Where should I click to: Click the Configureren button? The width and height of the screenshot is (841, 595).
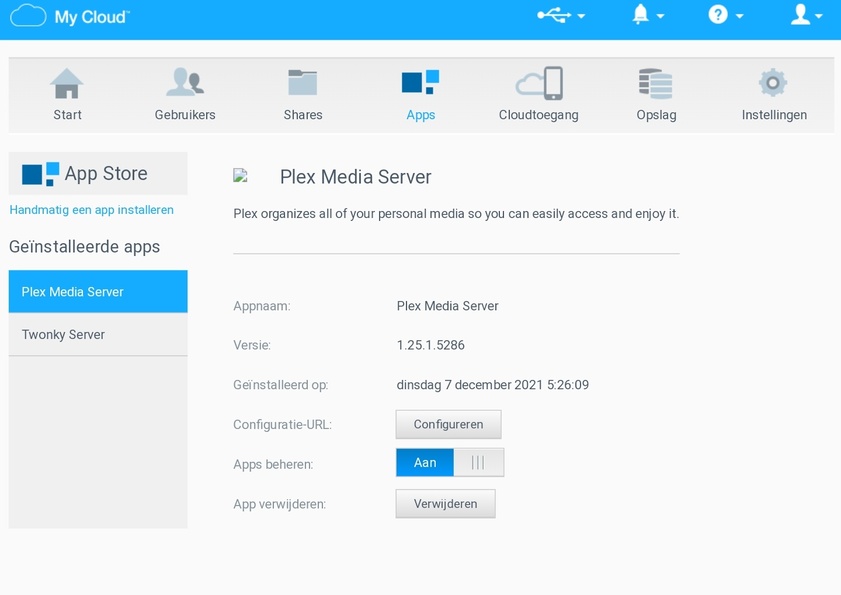click(x=448, y=424)
